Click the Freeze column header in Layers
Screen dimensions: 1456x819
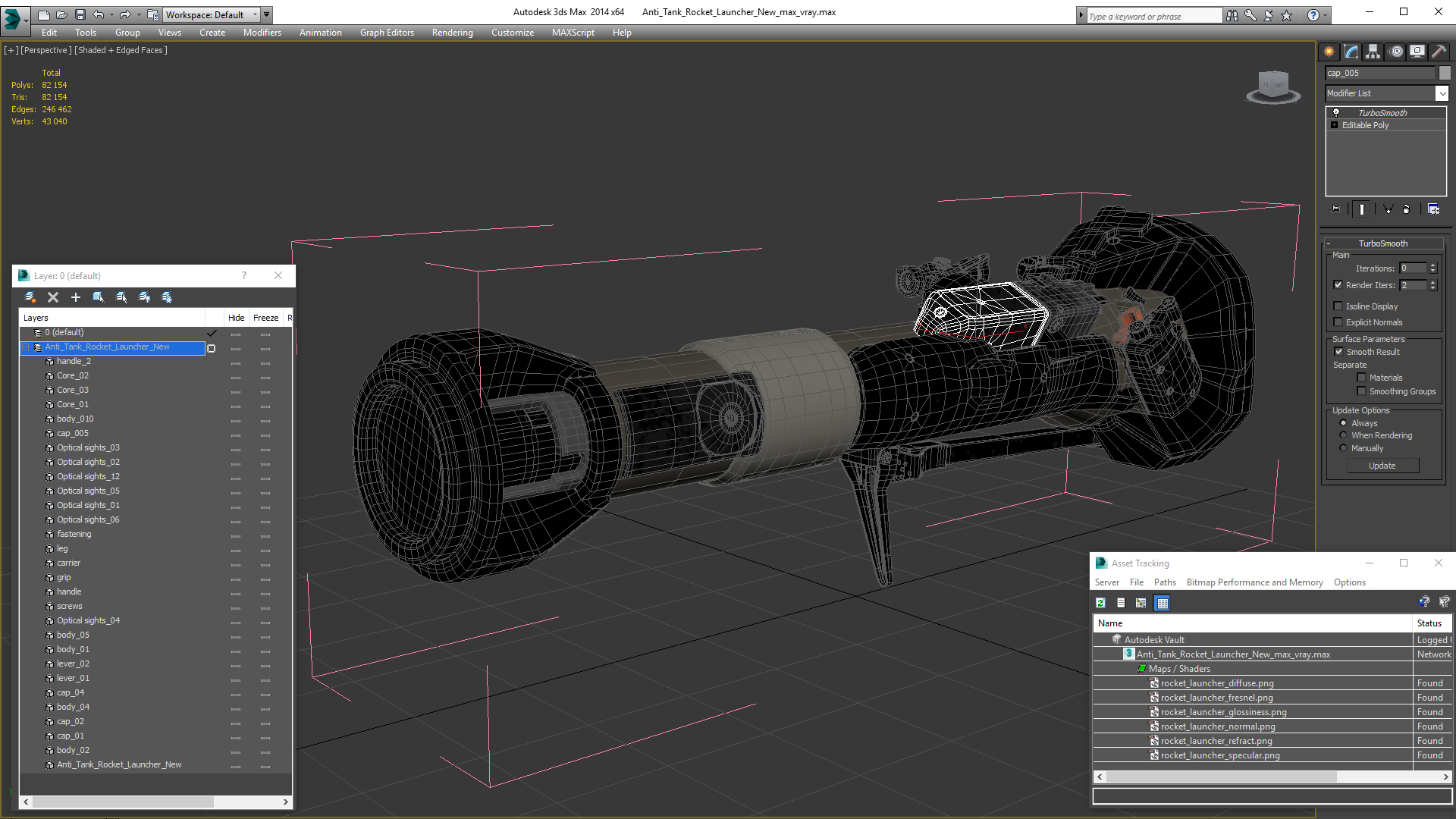tap(265, 318)
